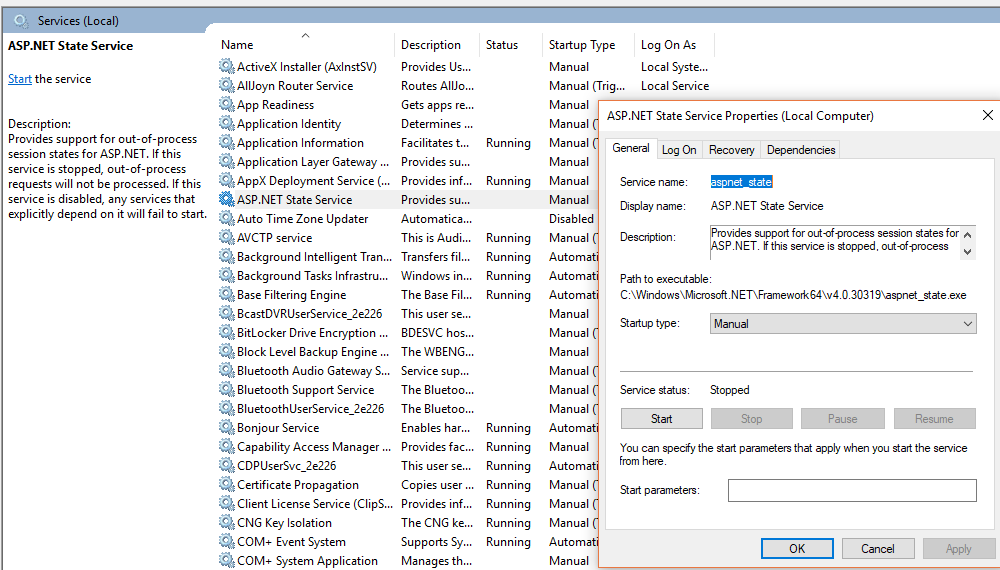Image resolution: width=1000 pixels, height=570 pixels.
Task: Confirm the dialog with OK
Action: [797, 549]
